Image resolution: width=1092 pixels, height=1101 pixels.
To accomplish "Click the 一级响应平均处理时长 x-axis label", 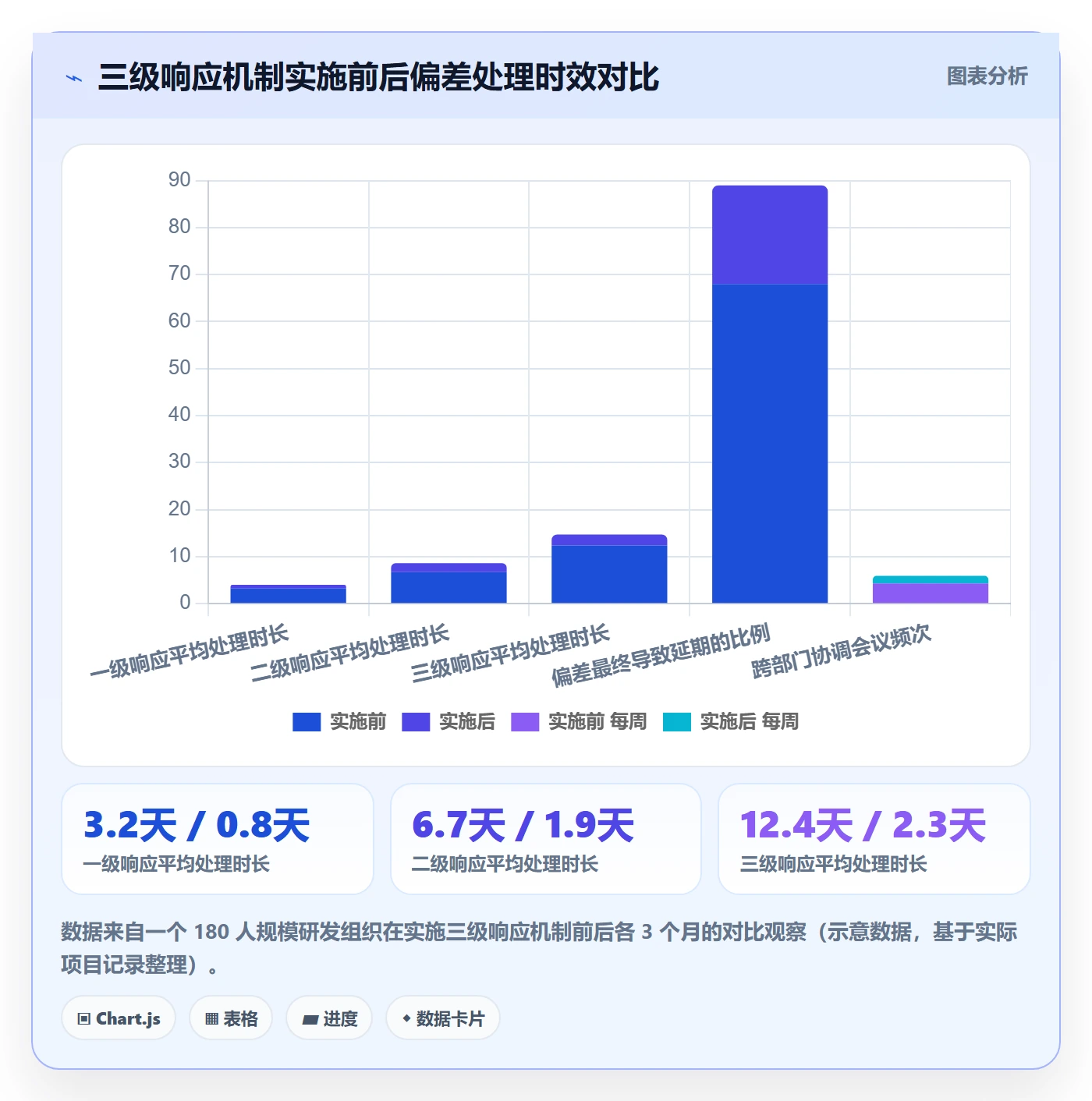I will [x=190, y=652].
